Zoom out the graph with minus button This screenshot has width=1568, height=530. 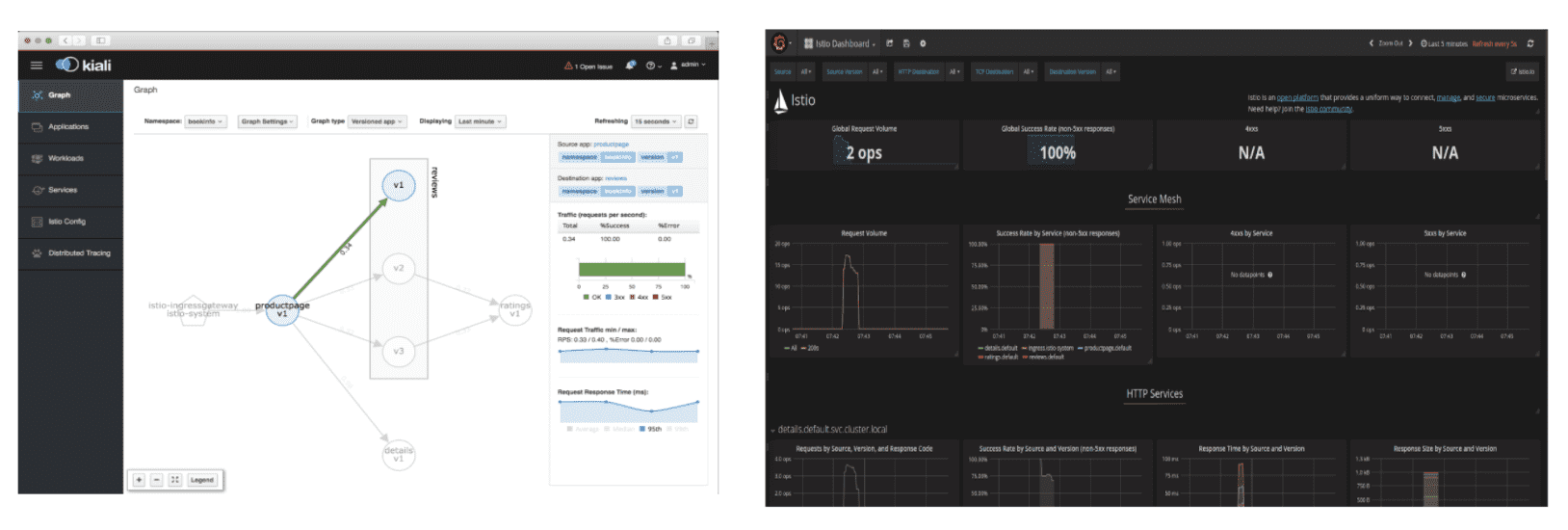157,480
